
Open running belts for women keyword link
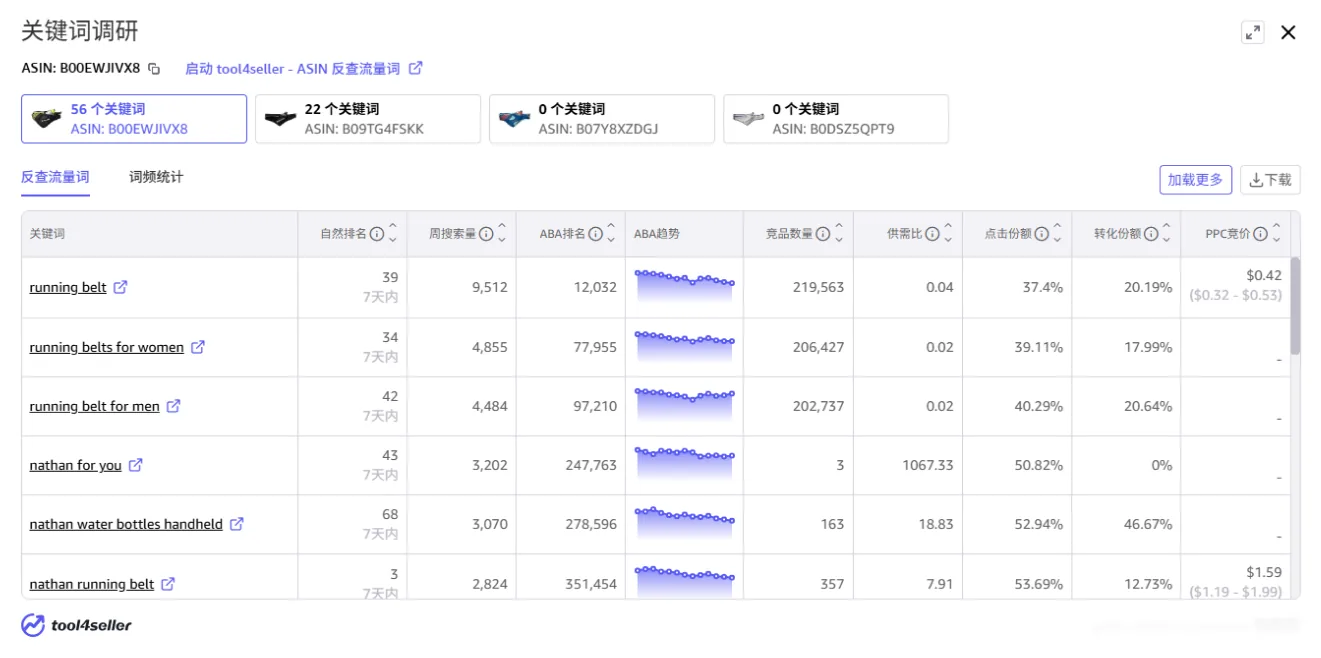tap(107, 348)
